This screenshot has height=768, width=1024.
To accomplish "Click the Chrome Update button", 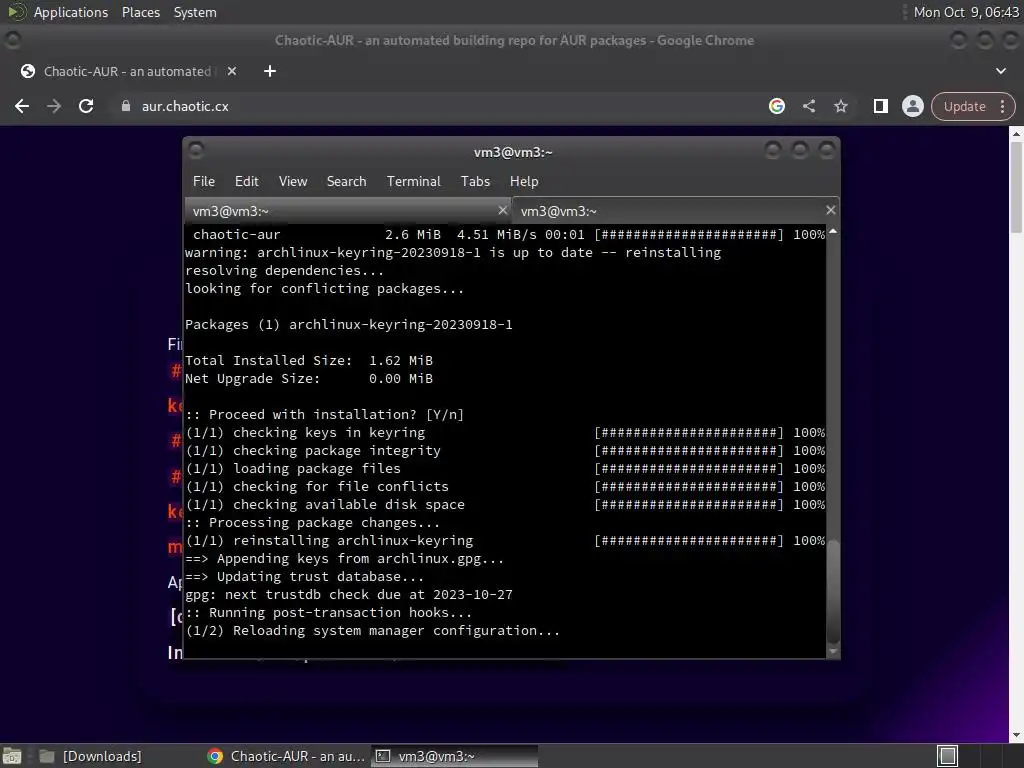I will click(x=964, y=106).
